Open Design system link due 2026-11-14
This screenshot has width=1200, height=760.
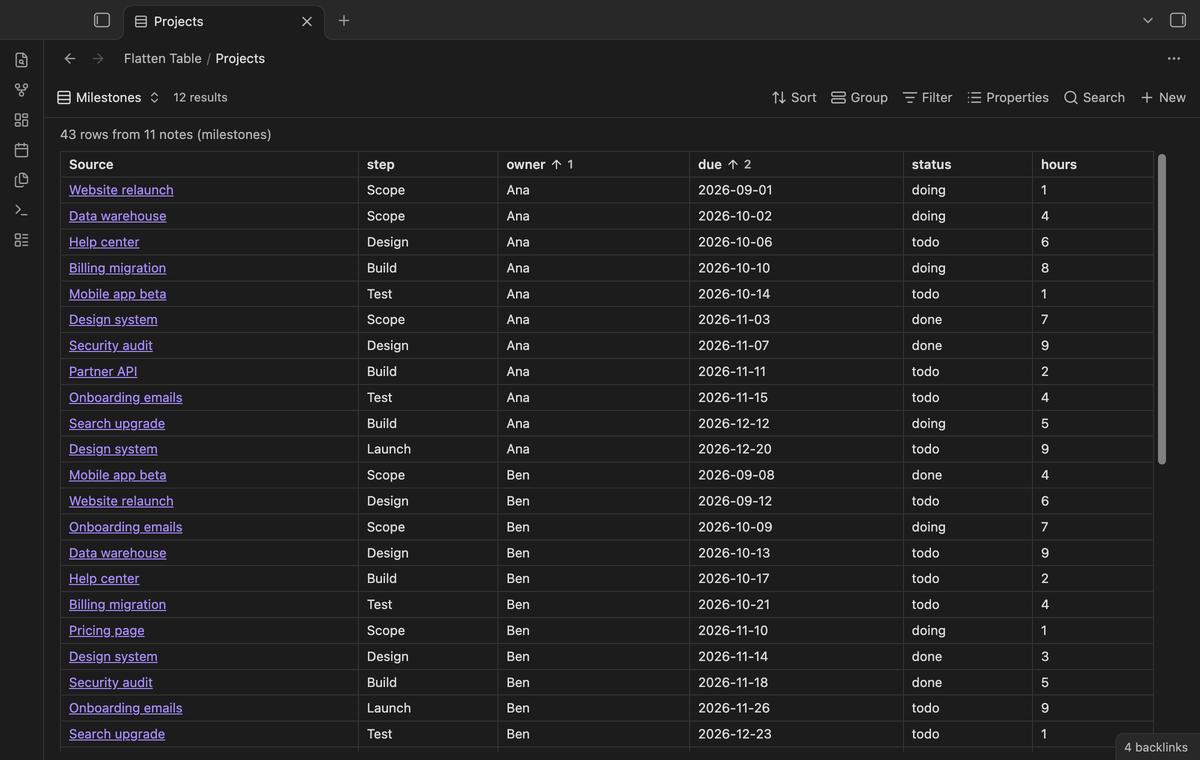[113, 656]
